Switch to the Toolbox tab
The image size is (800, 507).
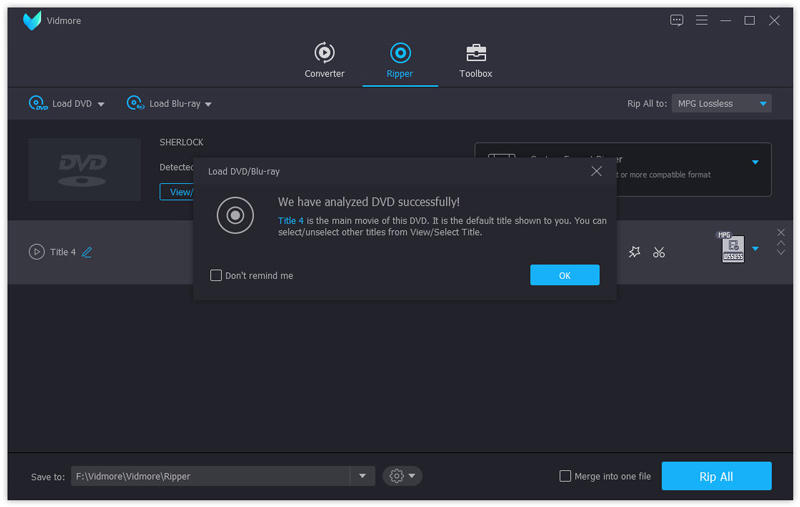click(475, 60)
